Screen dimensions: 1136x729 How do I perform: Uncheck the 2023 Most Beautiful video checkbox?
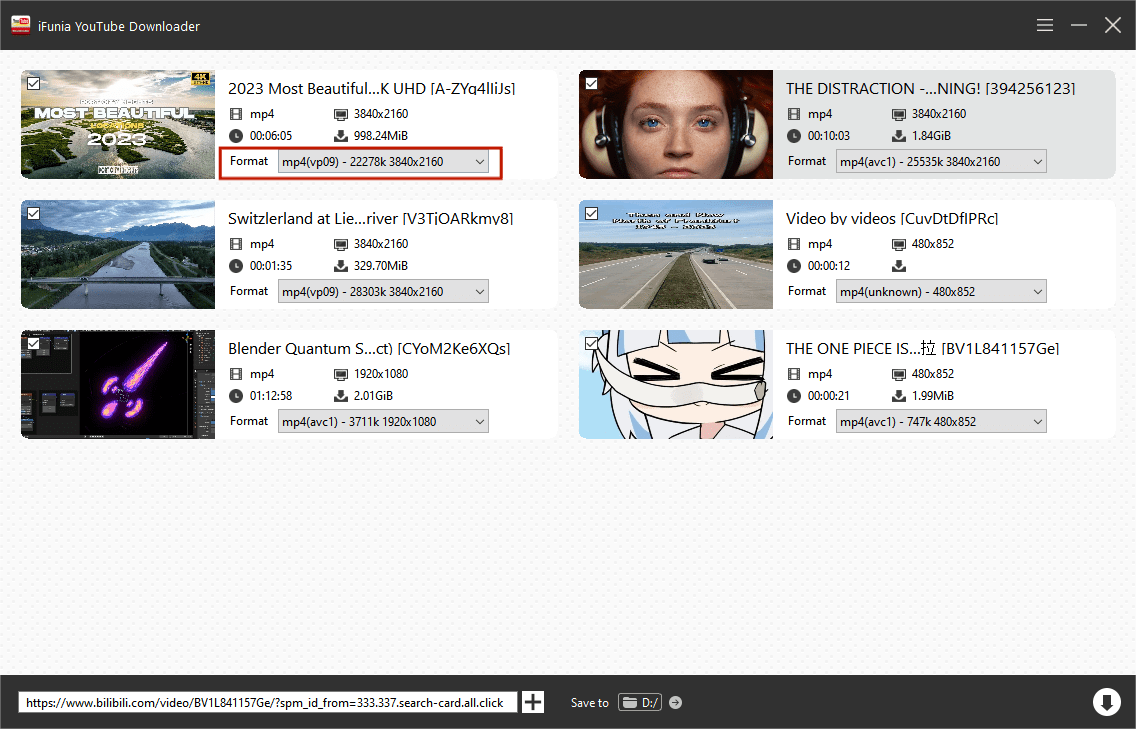34,84
